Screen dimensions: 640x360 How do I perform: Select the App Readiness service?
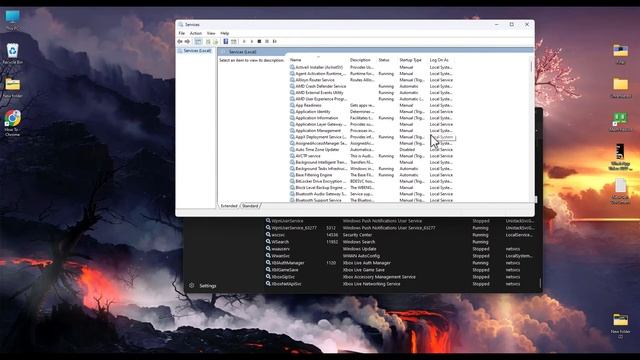tap(371, 105)
